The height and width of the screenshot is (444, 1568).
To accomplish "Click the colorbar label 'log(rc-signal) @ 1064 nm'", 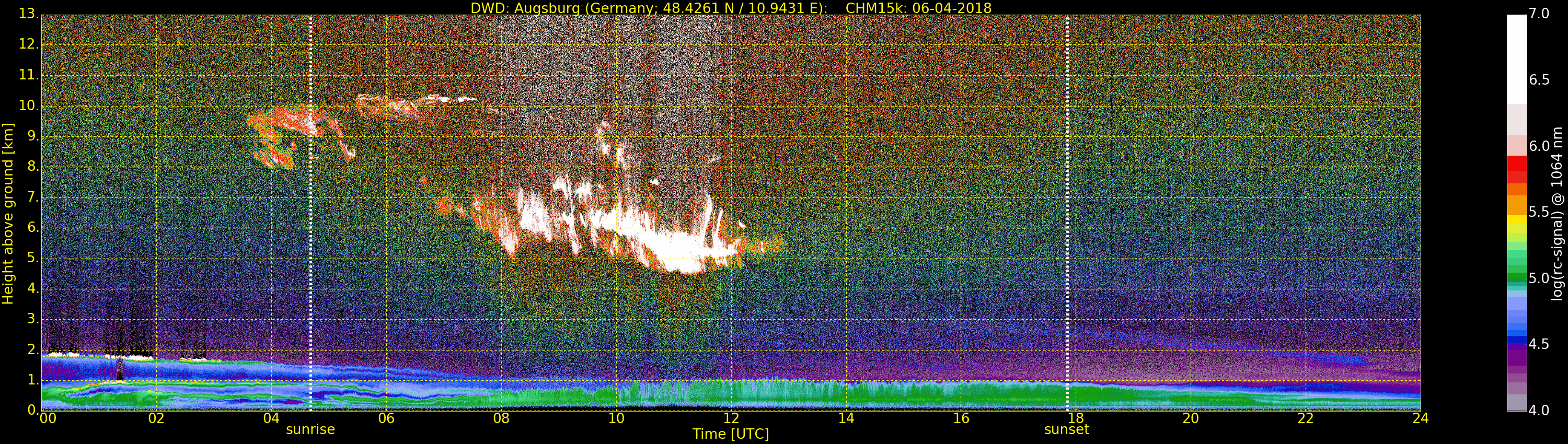I will [1557, 214].
